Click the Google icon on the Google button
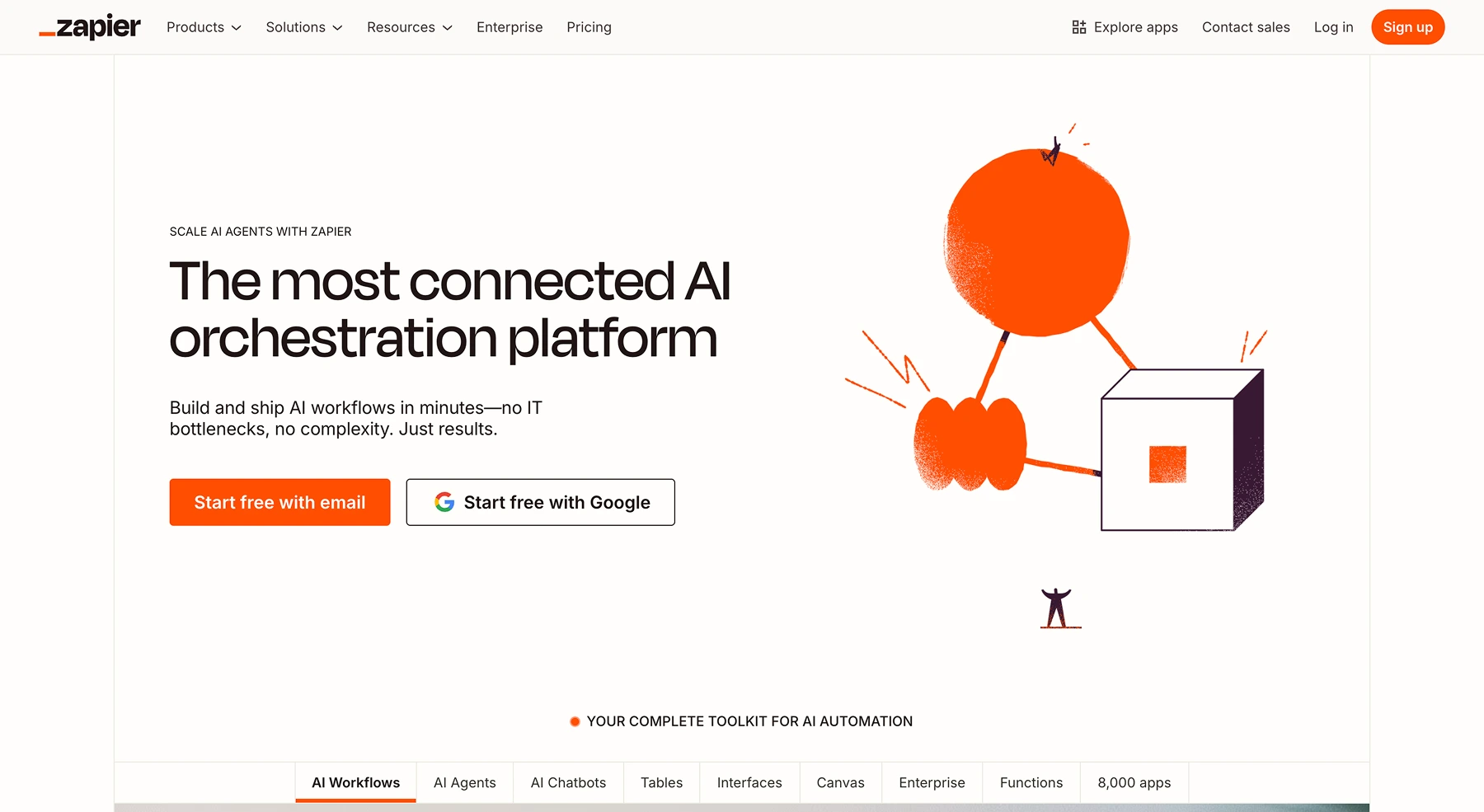This screenshot has height=812, width=1484. click(444, 502)
